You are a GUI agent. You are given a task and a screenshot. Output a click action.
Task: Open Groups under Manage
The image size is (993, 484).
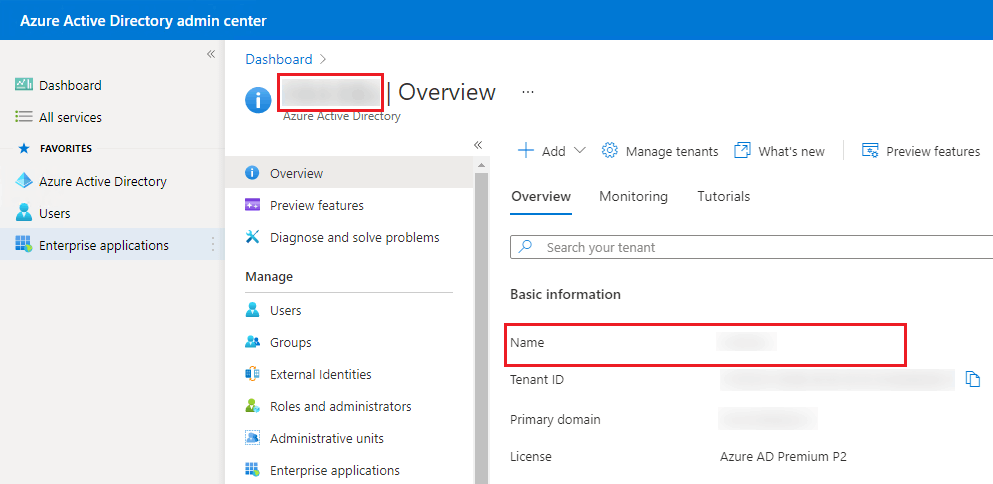click(x=291, y=343)
